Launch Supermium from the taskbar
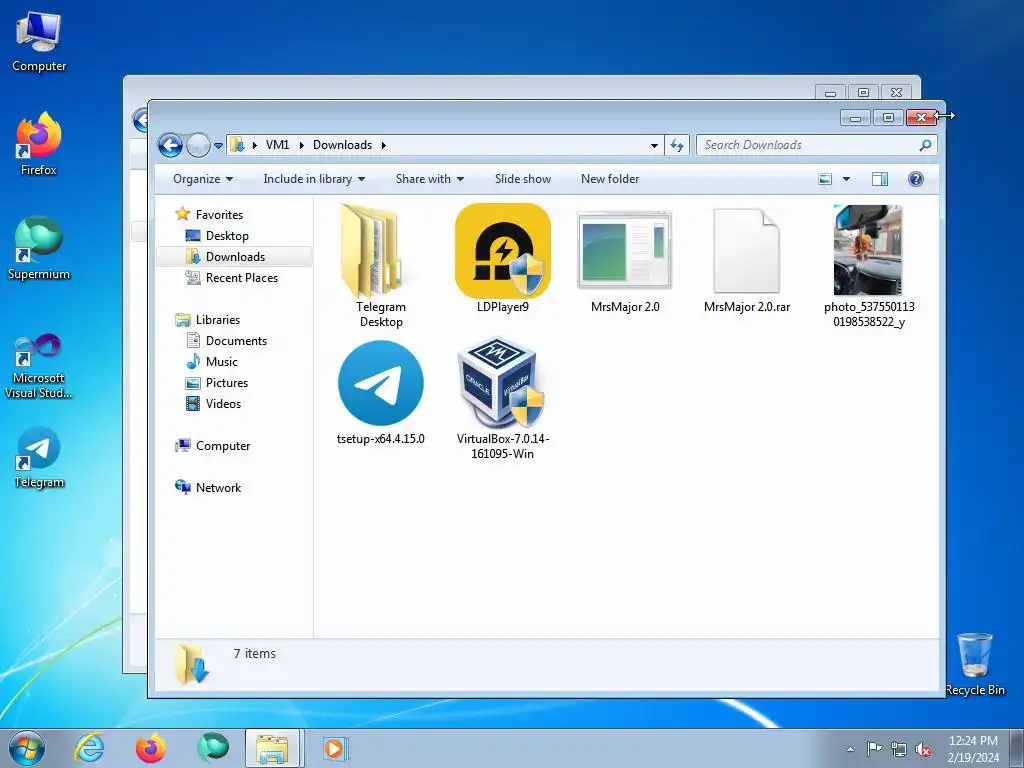 click(x=212, y=748)
